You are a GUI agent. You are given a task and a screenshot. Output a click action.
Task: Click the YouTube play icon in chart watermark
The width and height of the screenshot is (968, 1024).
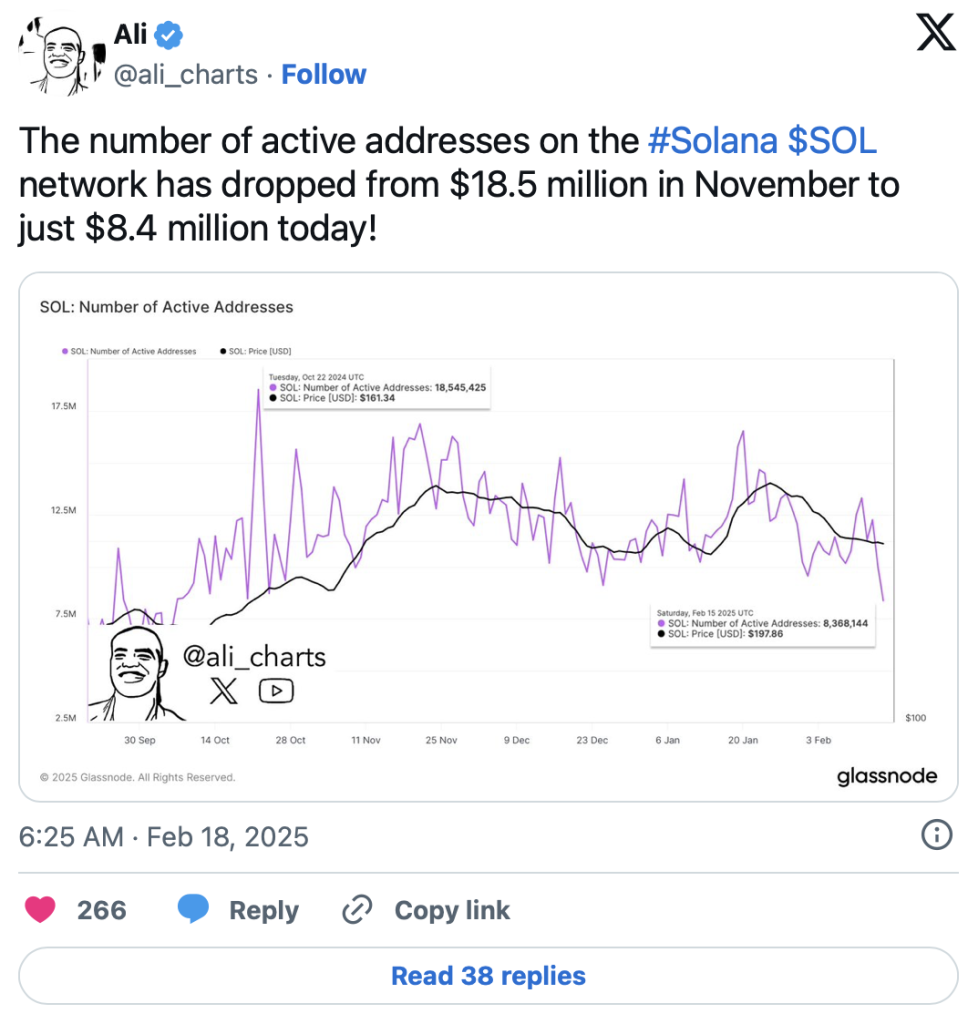[276, 691]
